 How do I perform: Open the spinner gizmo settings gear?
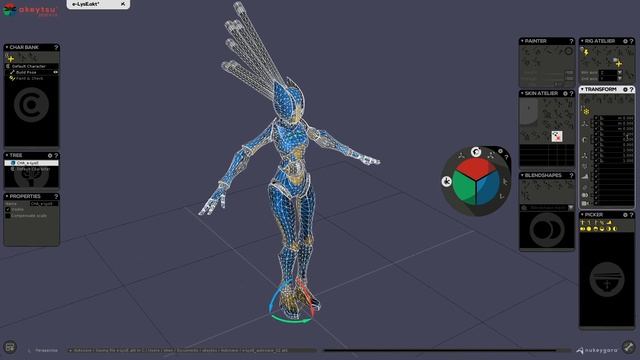pyautogui.click(x=500, y=151)
